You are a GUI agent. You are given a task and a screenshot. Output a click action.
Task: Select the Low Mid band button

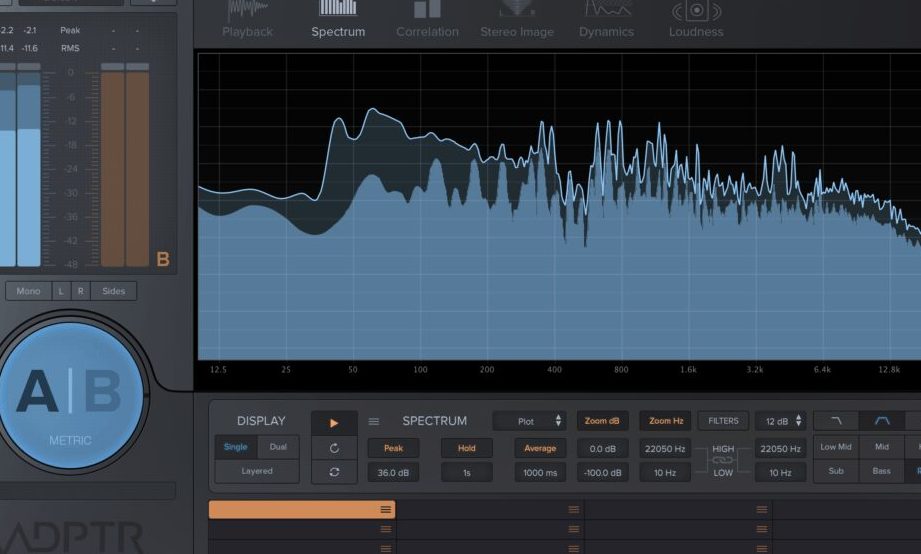pyautogui.click(x=836, y=447)
